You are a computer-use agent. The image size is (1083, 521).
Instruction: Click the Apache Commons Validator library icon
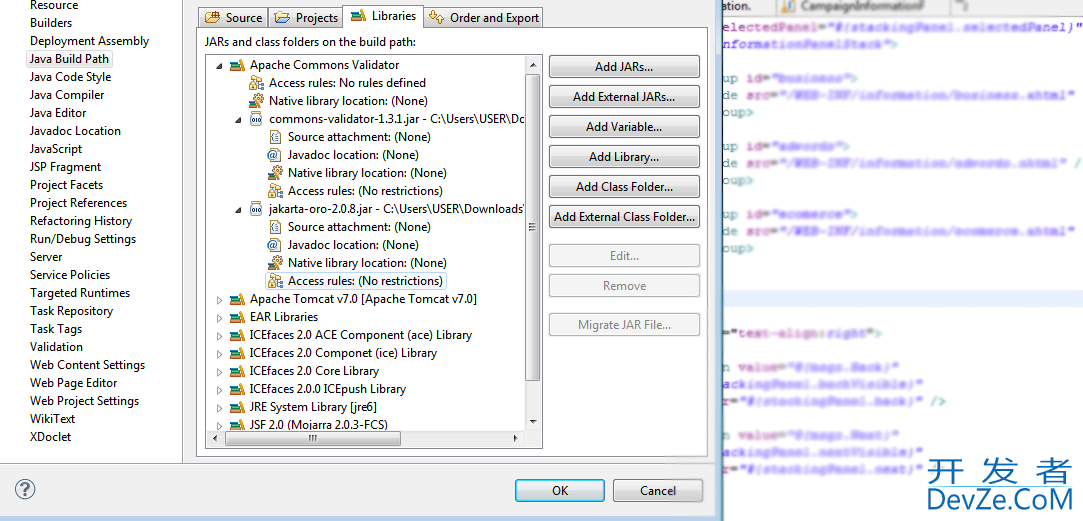[238, 65]
